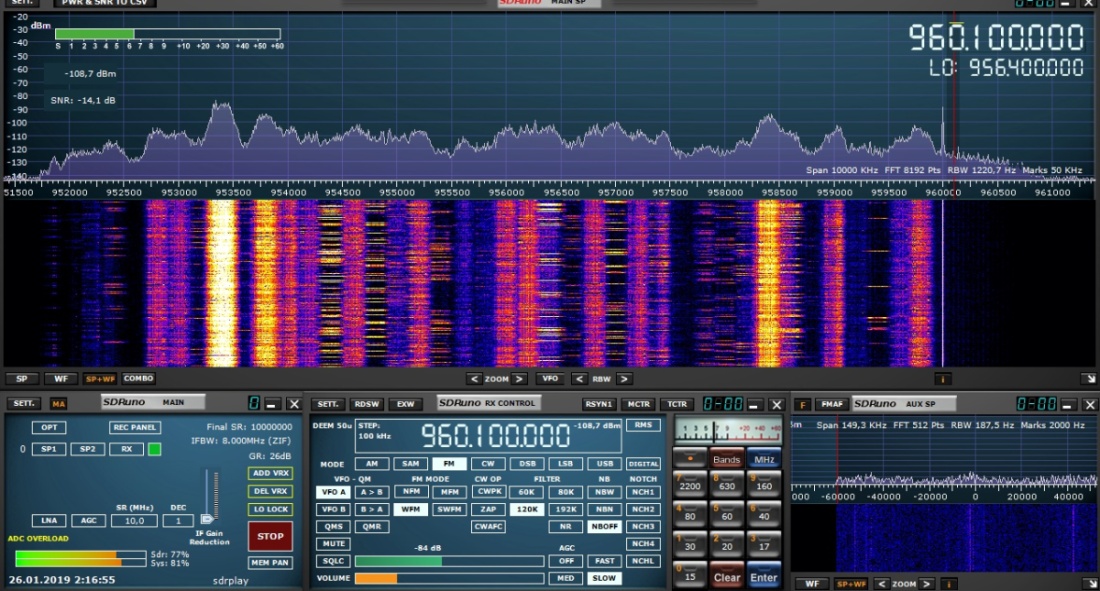Open the Bands selector on keypad
Screen dimensions: 1100x591
(727, 459)
